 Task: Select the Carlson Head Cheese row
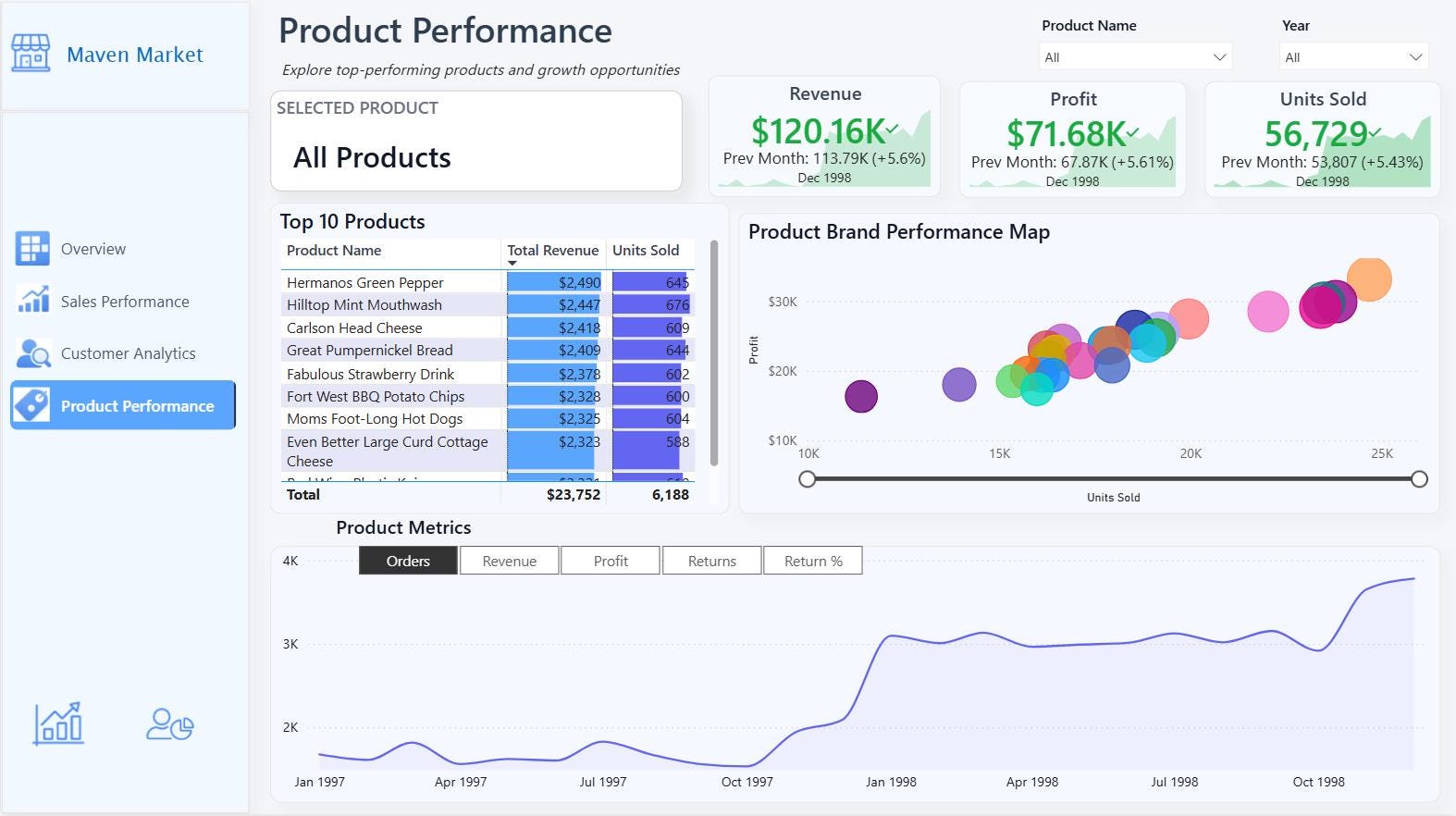point(487,328)
